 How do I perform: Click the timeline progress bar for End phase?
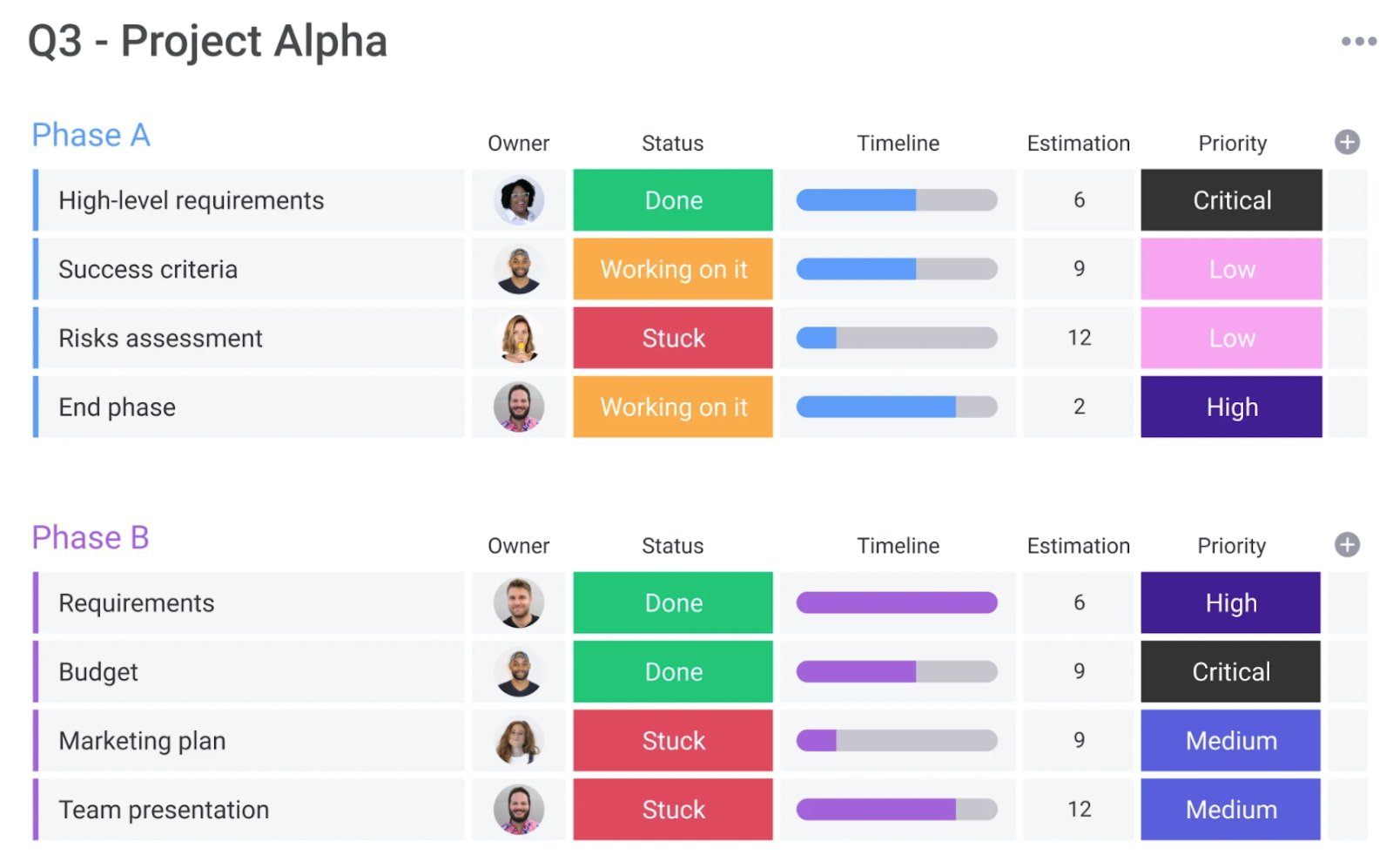click(897, 407)
